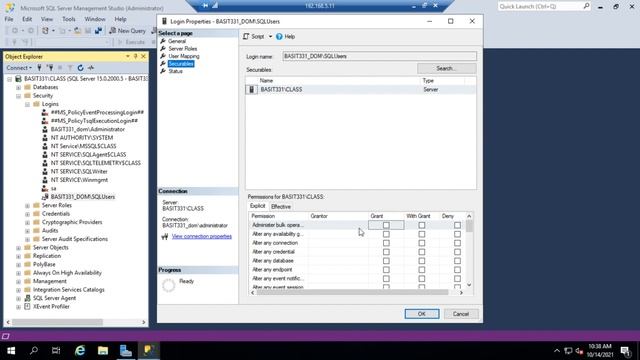Select the BASIT331_dom\Administrator login
This screenshot has width=640, height=360.
click(87, 129)
